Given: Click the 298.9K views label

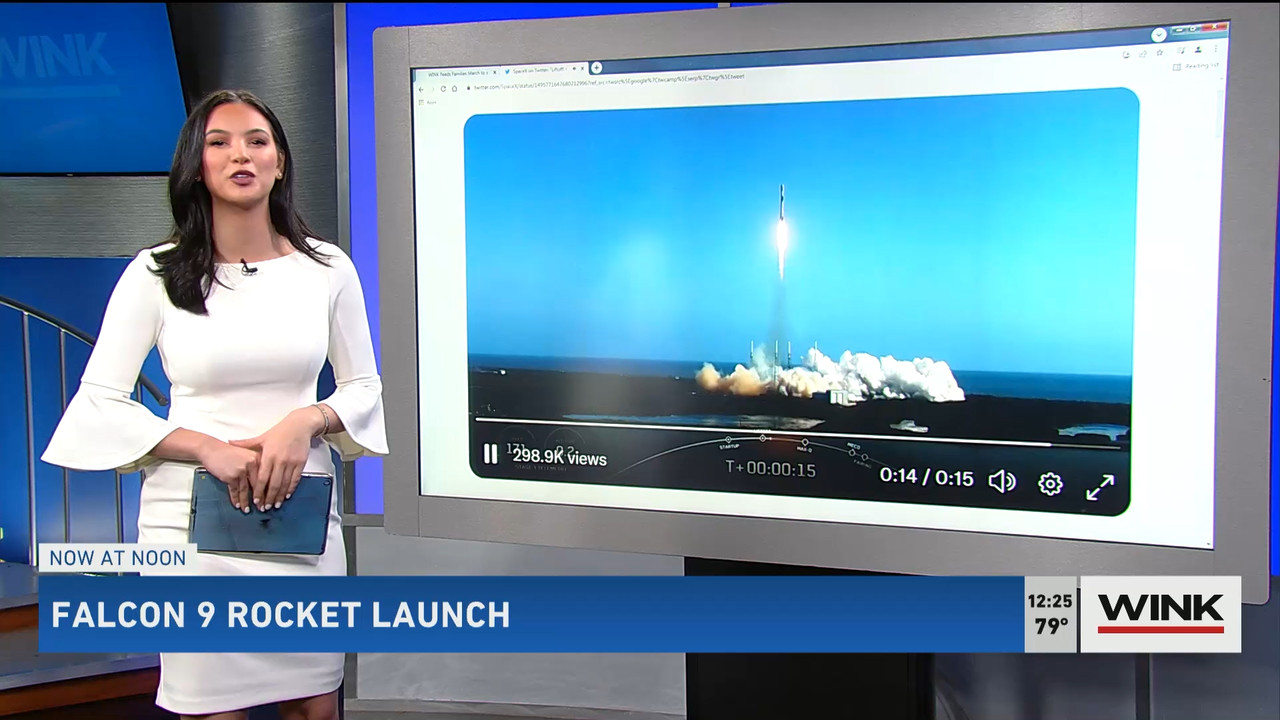Looking at the screenshot, I should point(559,457).
